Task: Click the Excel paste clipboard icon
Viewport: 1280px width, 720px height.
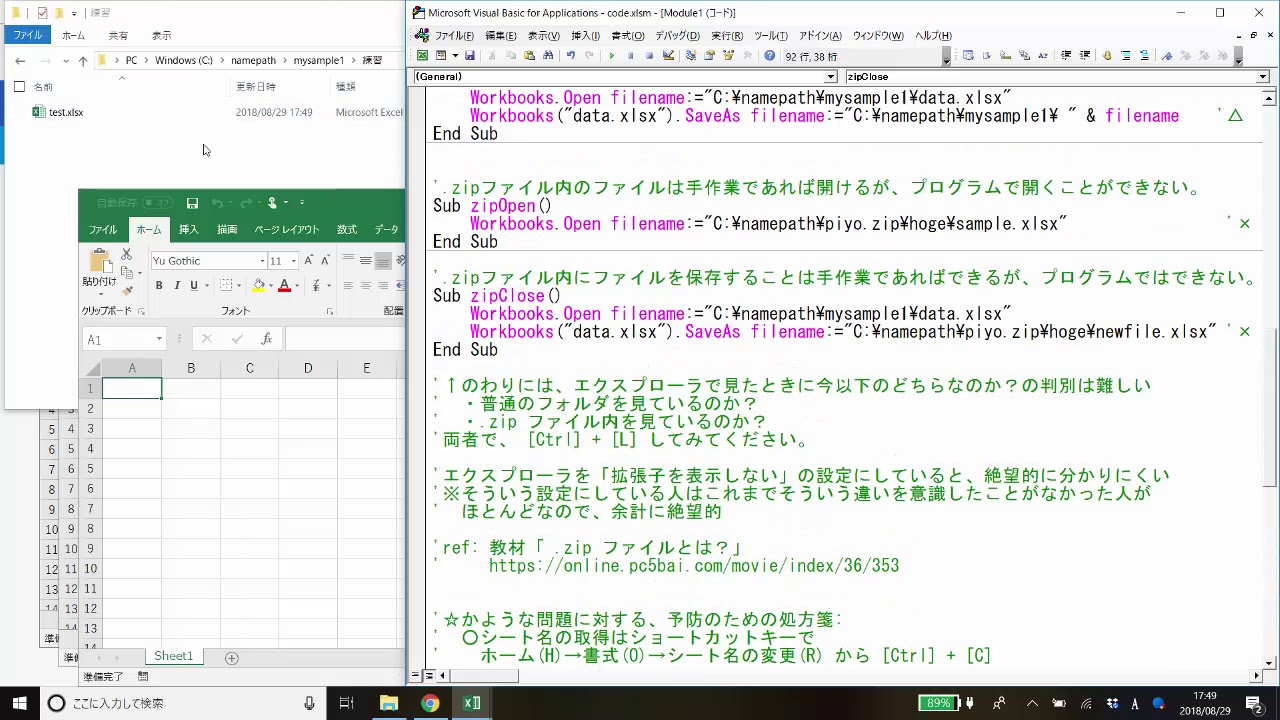Action: click(x=99, y=262)
